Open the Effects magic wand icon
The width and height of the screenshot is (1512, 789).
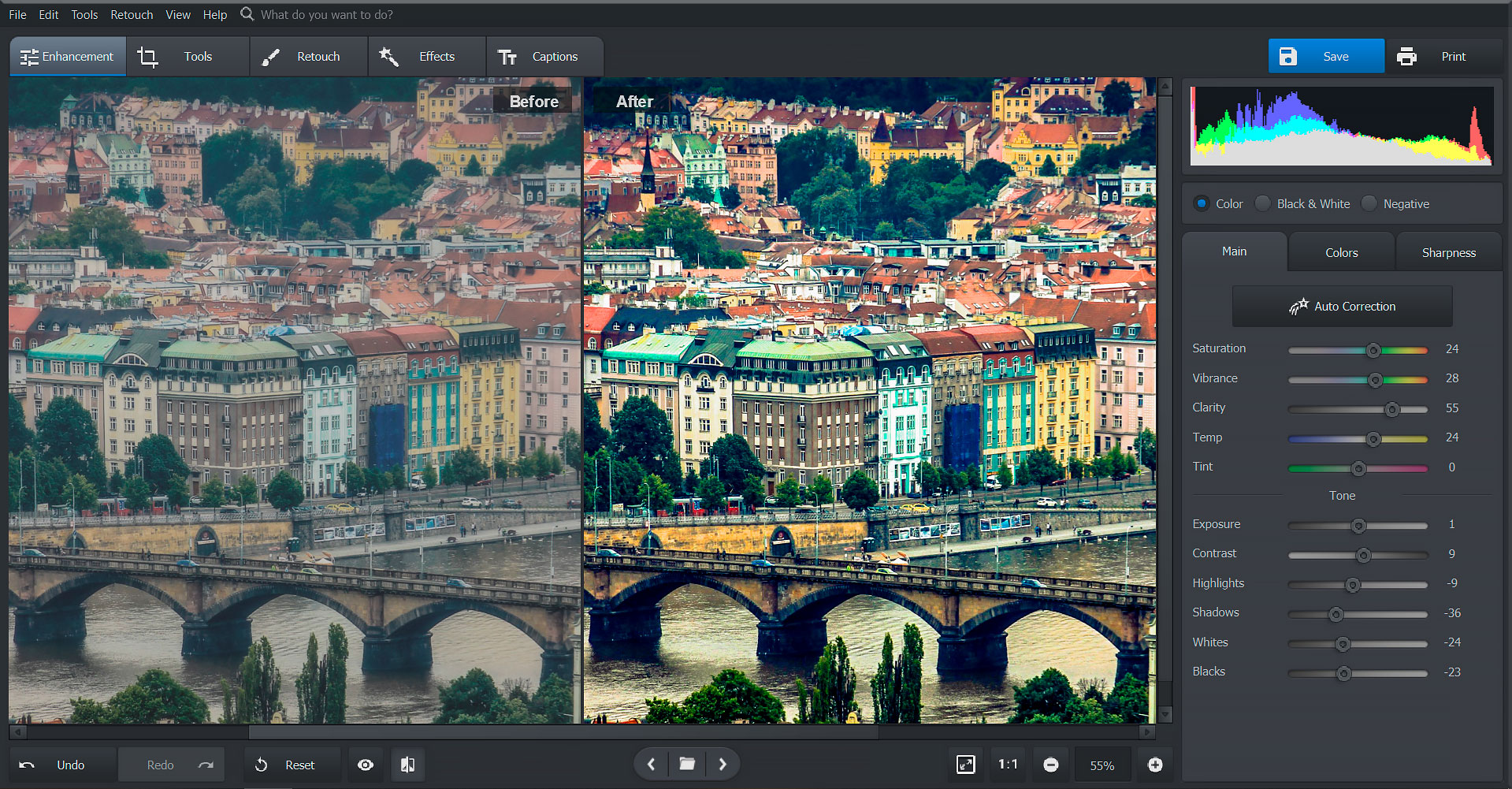[x=389, y=56]
